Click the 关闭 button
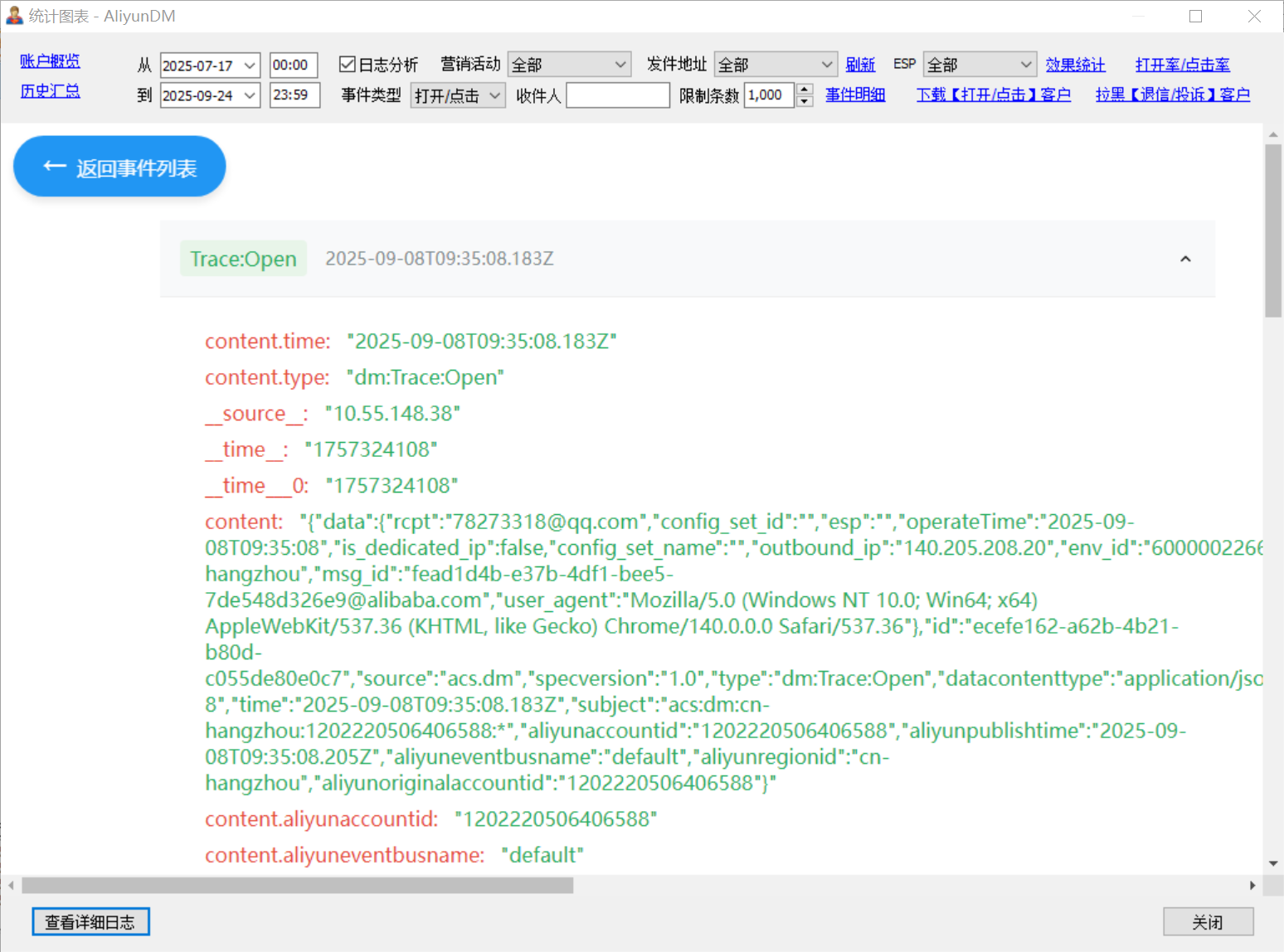1284x952 pixels. click(x=1208, y=921)
